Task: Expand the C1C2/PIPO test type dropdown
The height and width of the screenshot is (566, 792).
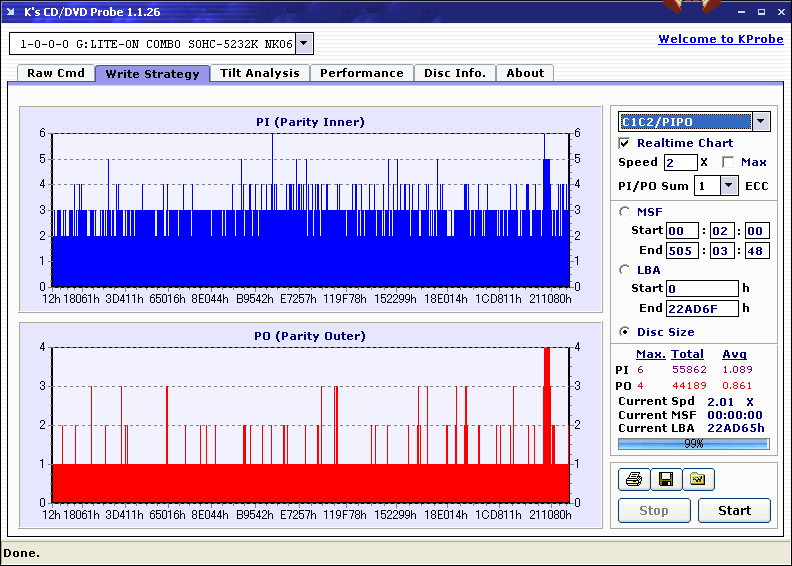Action: tap(761, 122)
